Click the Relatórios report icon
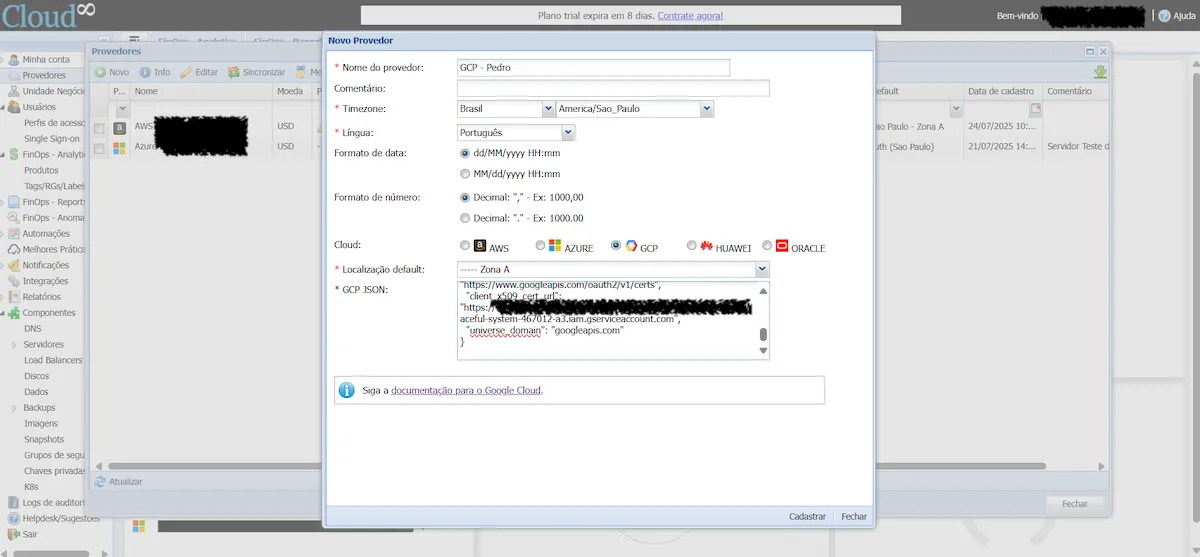Viewport: 1200px width, 557px height. (14, 297)
